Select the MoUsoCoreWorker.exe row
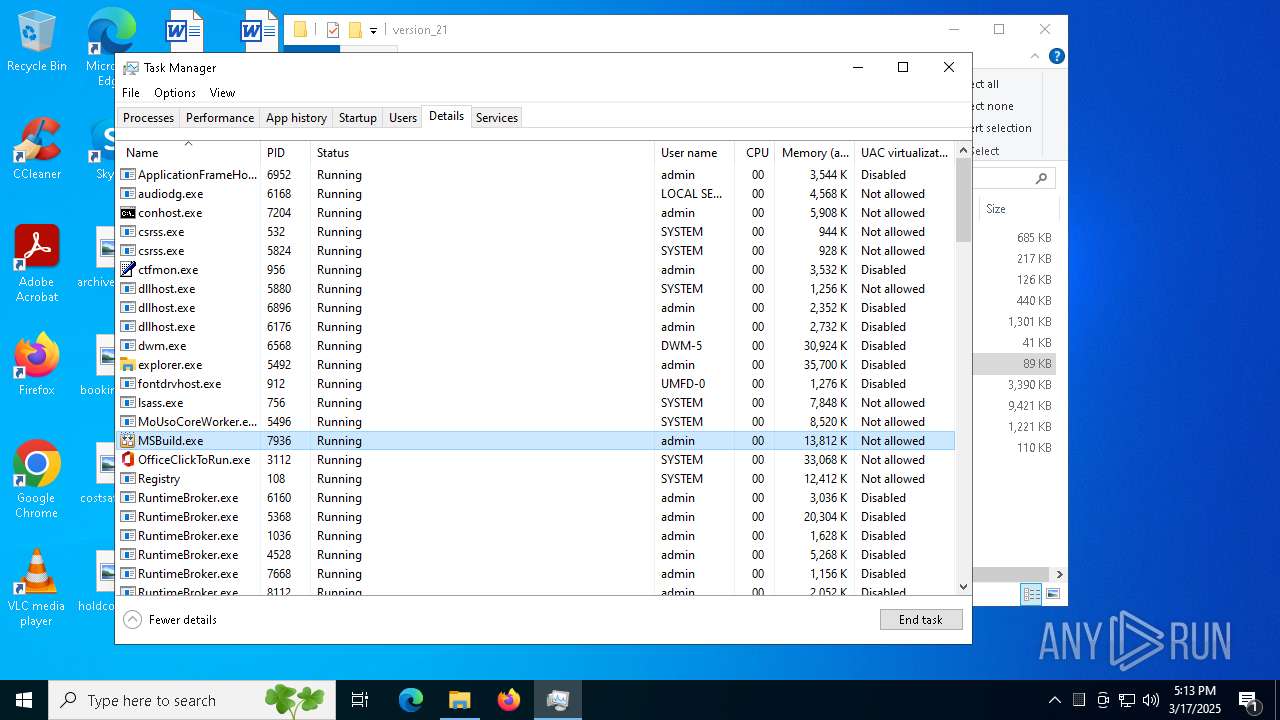 536,422
